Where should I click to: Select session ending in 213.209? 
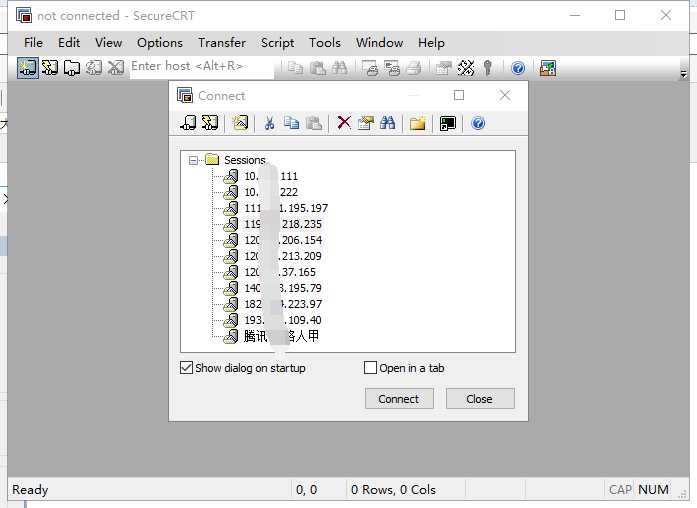point(283,256)
